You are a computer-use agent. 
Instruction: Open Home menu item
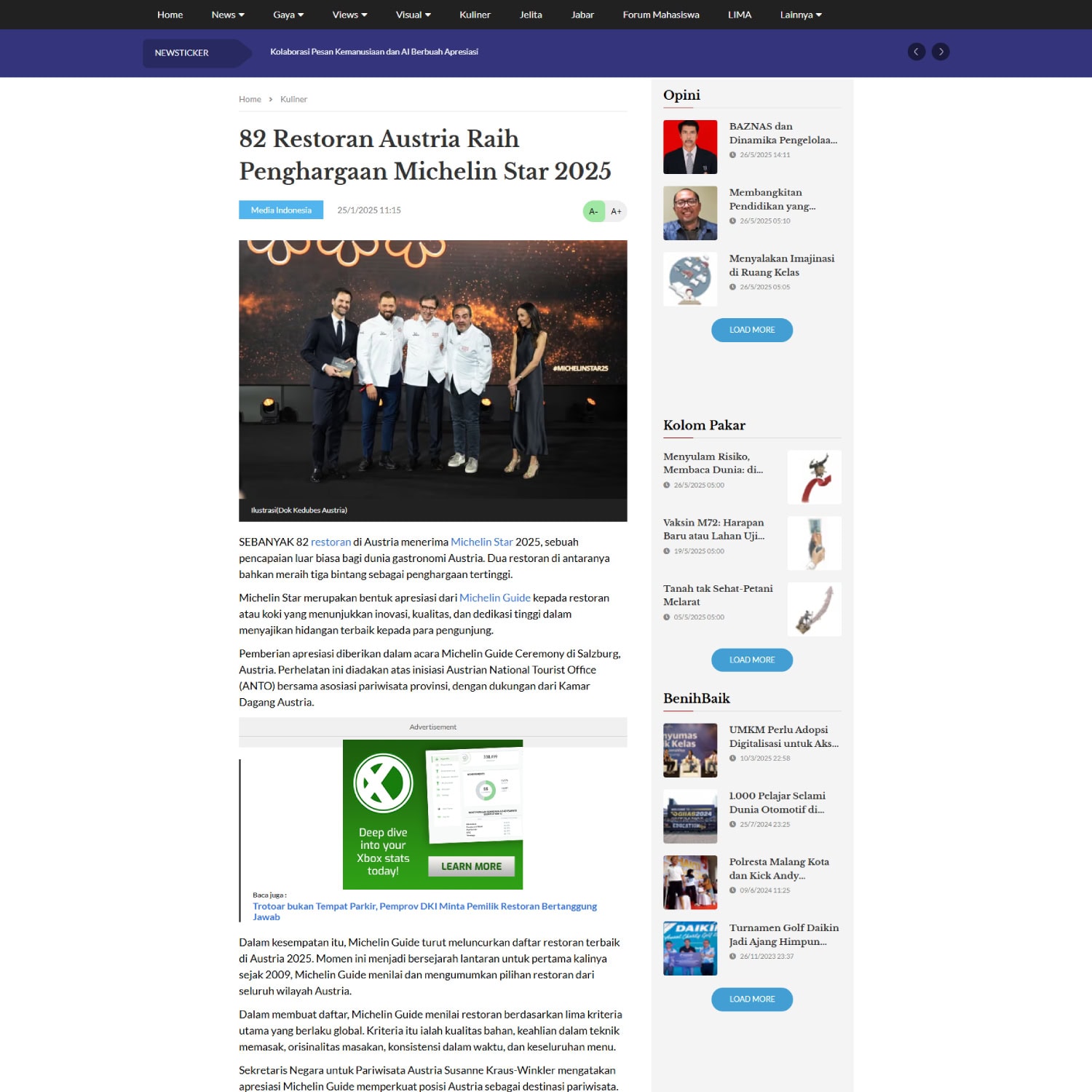tap(170, 15)
